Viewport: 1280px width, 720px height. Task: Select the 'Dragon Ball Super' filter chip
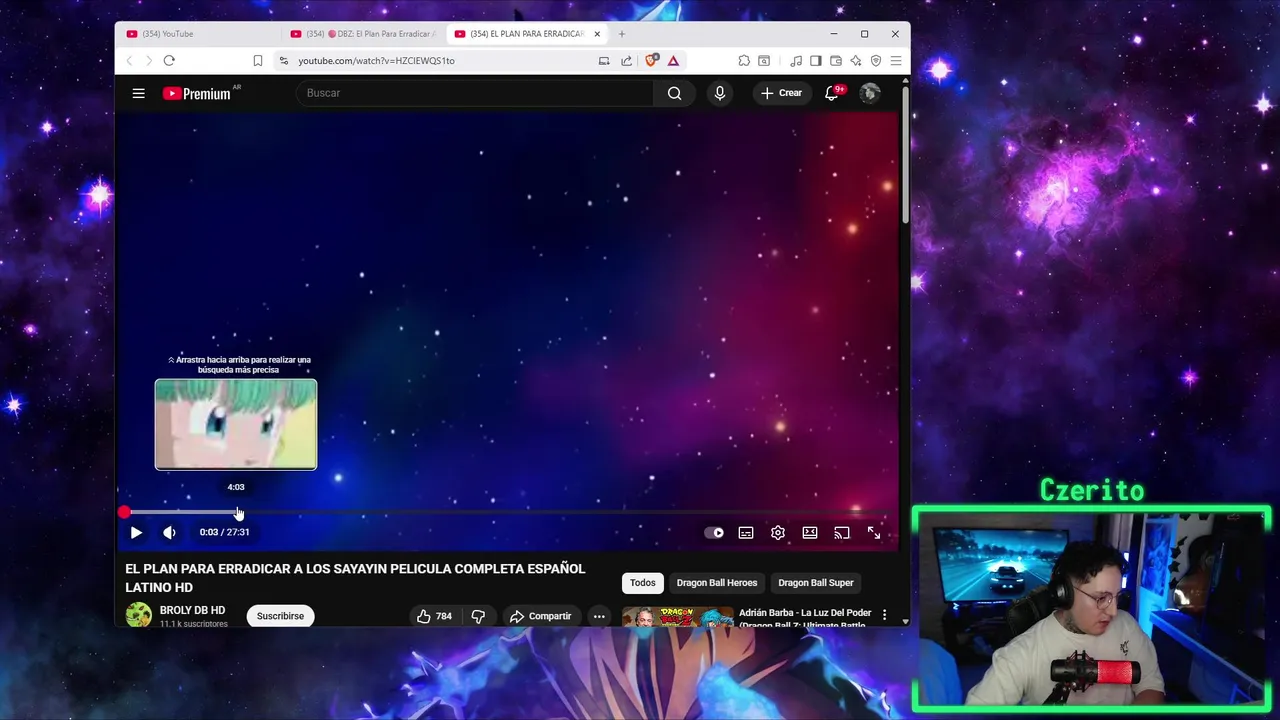[x=816, y=583]
